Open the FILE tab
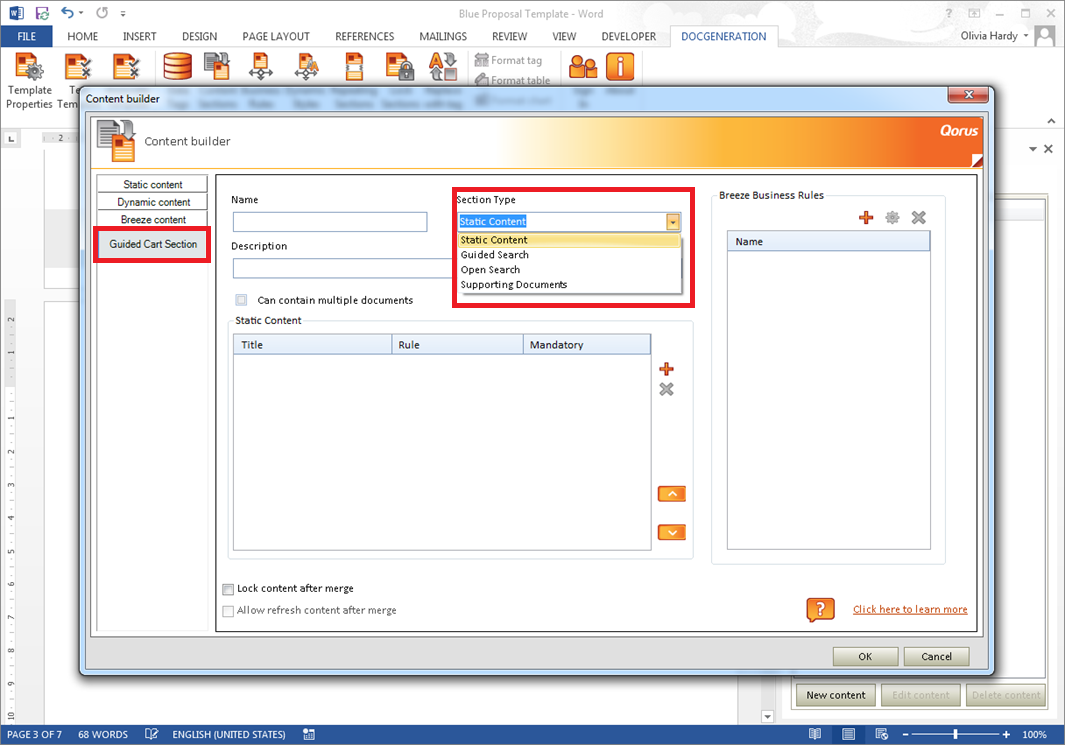The height and width of the screenshot is (745, 1065). (26, 36)
